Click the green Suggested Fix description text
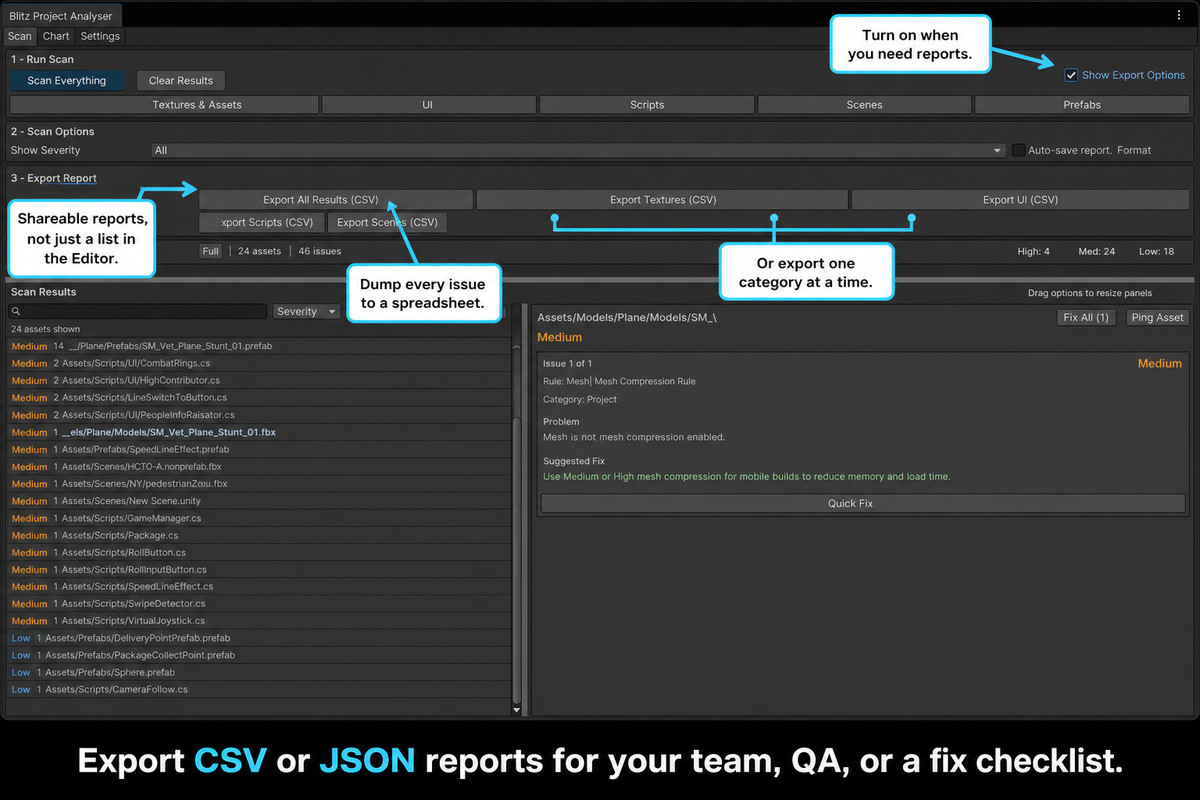Image resolution: width=1200 pixels, height=800 pixels. (x=746, y=476)
